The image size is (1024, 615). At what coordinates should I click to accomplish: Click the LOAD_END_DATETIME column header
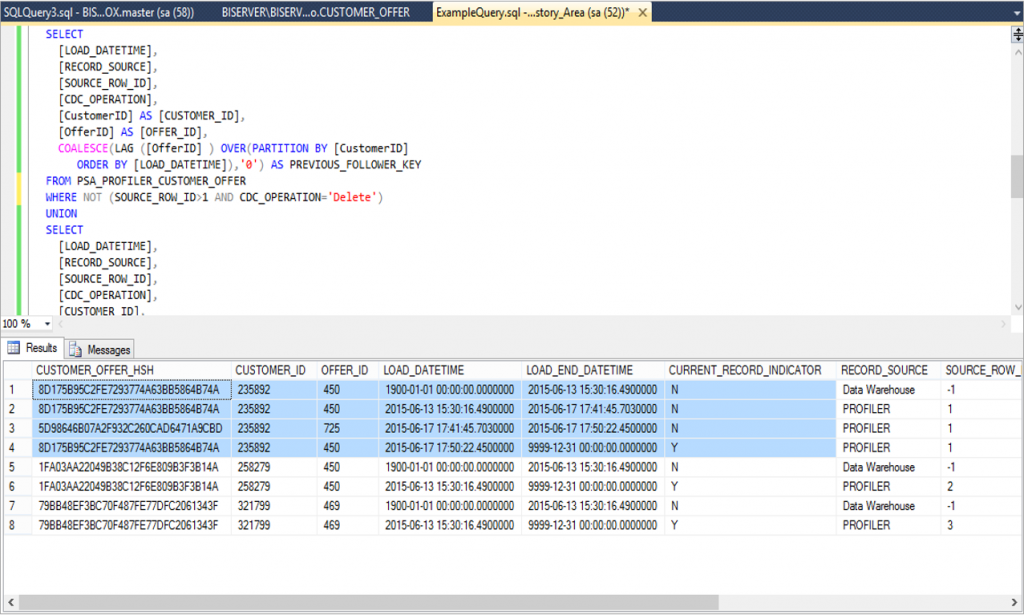[593, 370]
